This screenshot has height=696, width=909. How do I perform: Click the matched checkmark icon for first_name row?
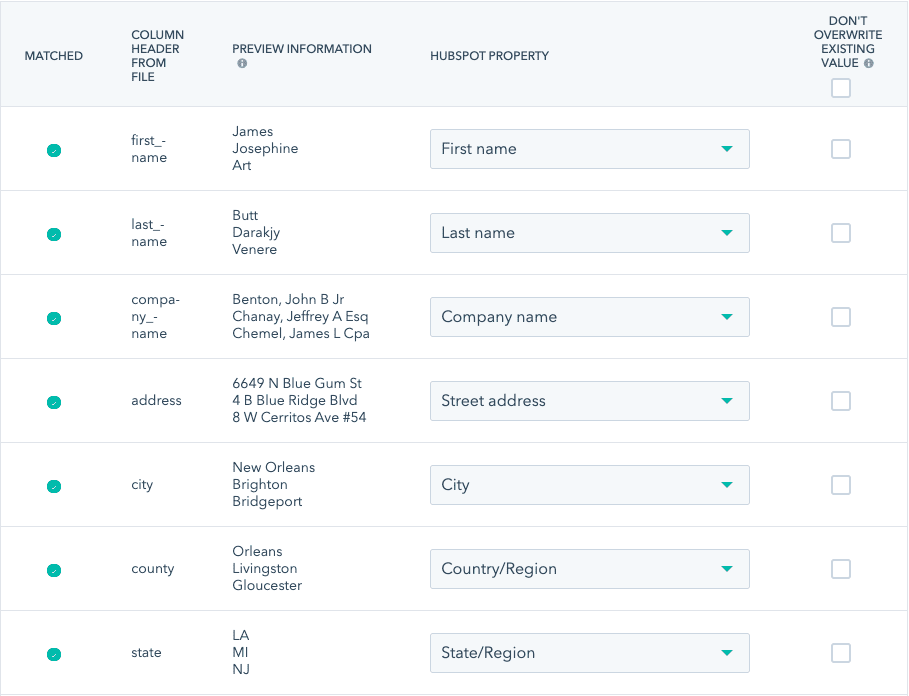[54, 149]
